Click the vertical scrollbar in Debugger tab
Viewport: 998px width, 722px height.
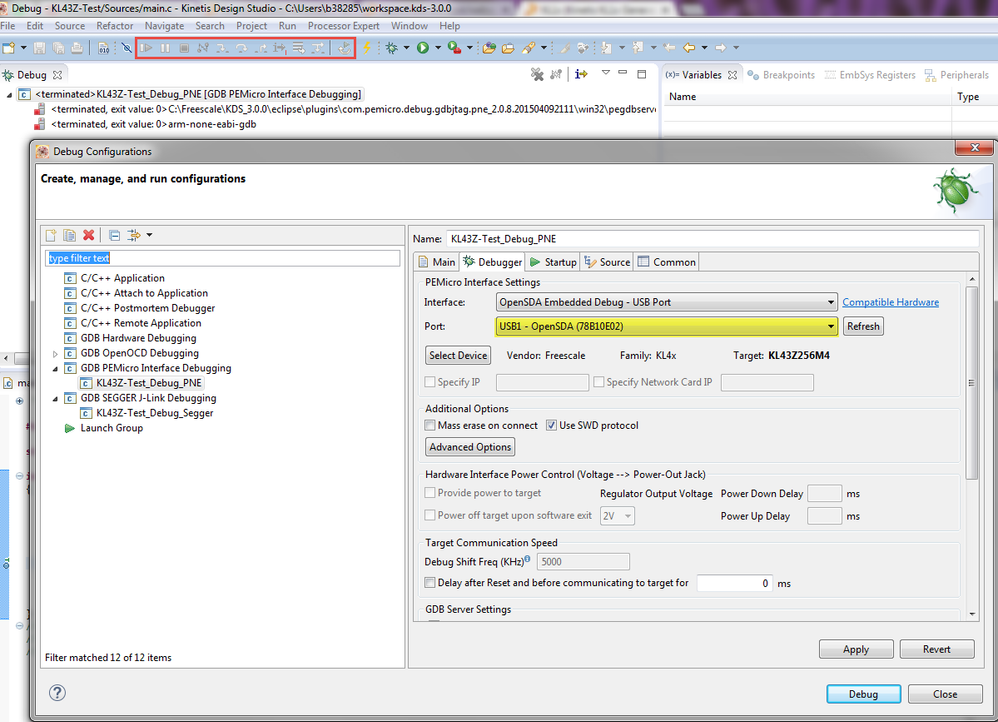click(x=971, y=382)
